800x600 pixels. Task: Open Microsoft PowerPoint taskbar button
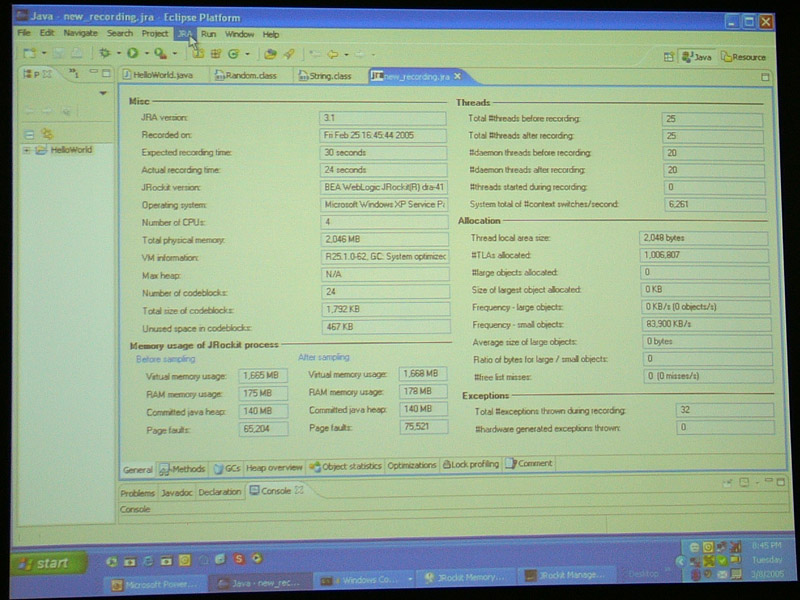[155, 584]
